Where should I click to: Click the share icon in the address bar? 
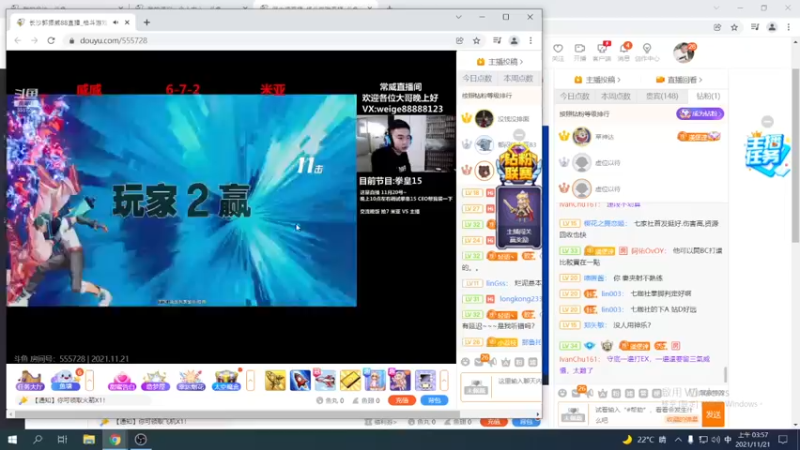[460, 40]
